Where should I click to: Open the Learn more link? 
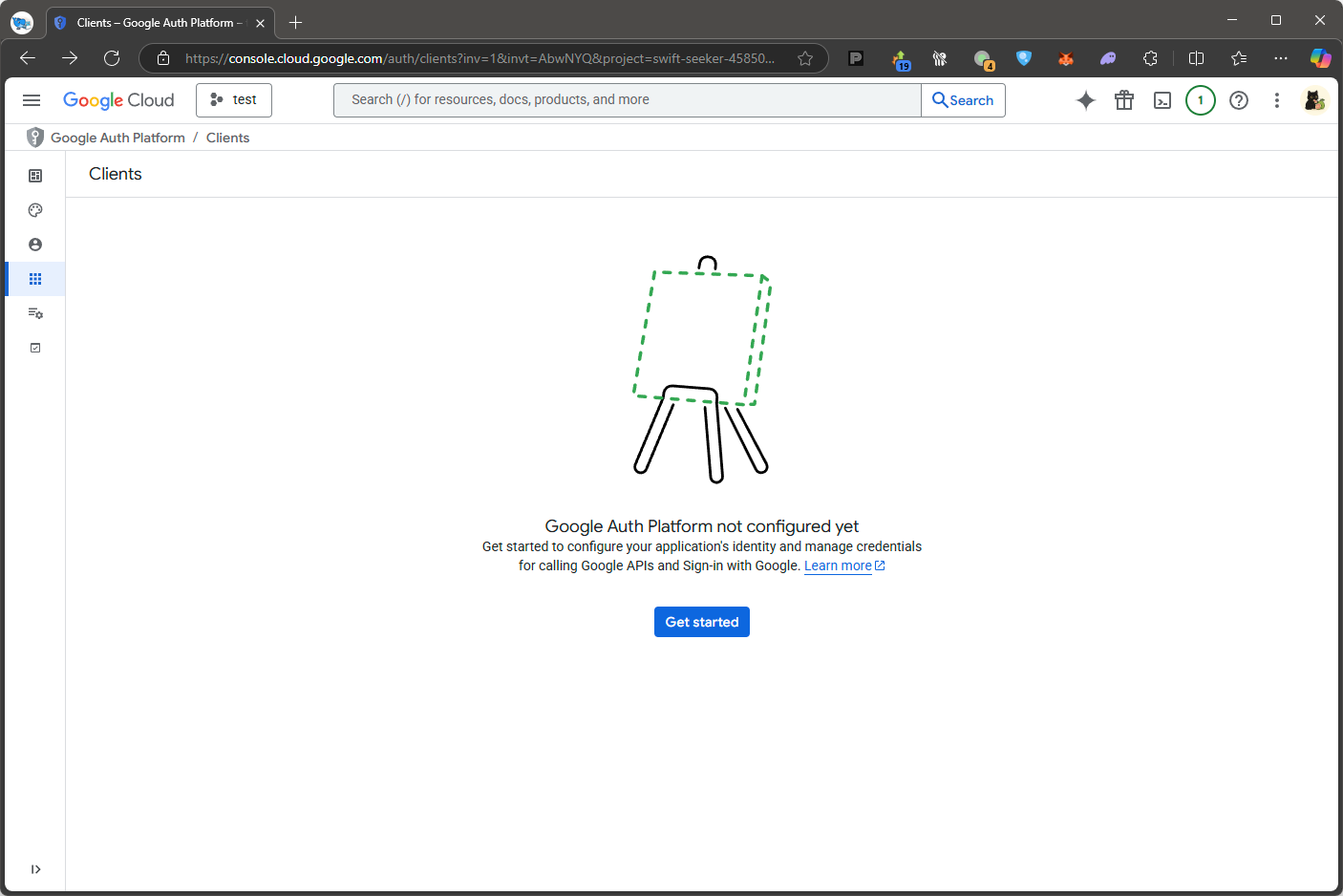pyautogui.click(x=844, y=565)
